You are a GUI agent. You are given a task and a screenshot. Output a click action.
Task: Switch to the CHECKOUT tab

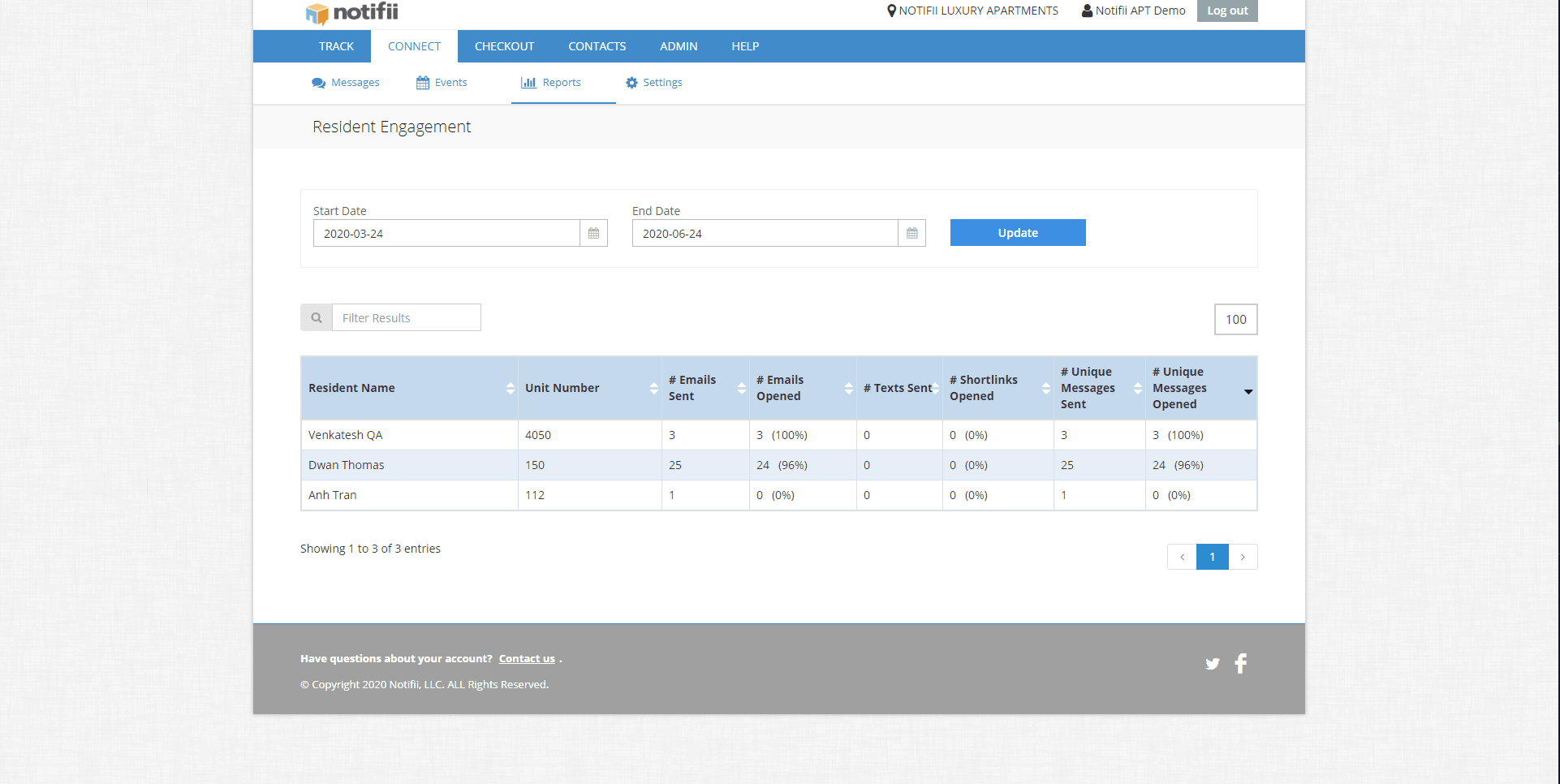tap(504, 46)
